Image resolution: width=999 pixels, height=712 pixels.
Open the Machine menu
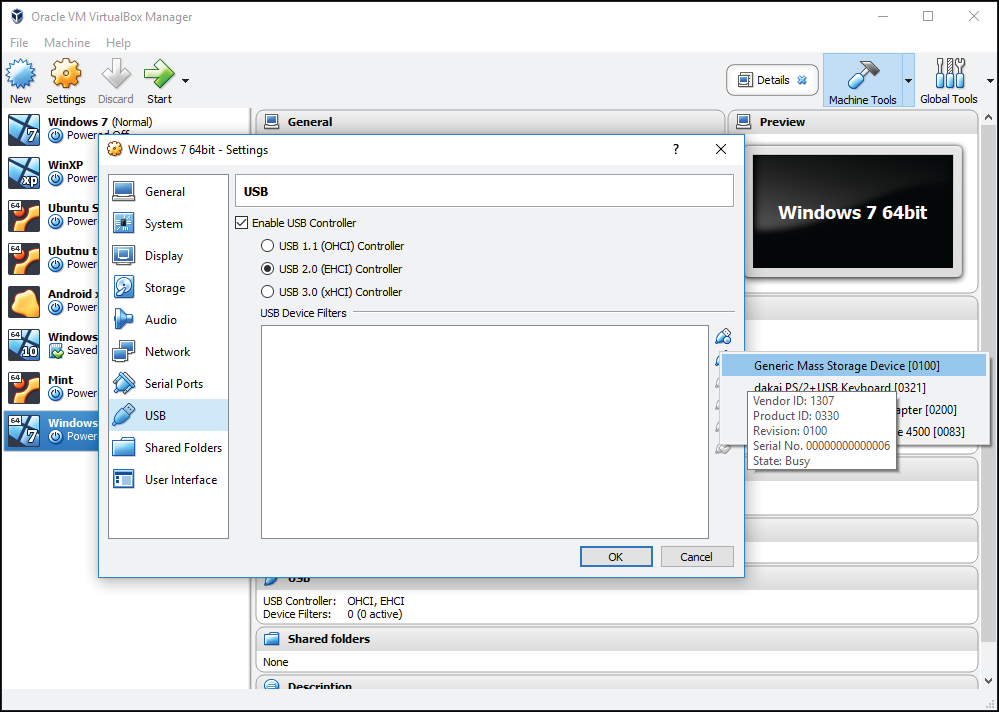click(67, 42)
